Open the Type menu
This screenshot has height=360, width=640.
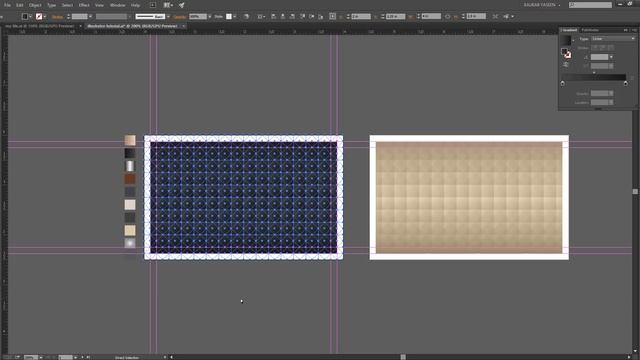click(51, 5)
